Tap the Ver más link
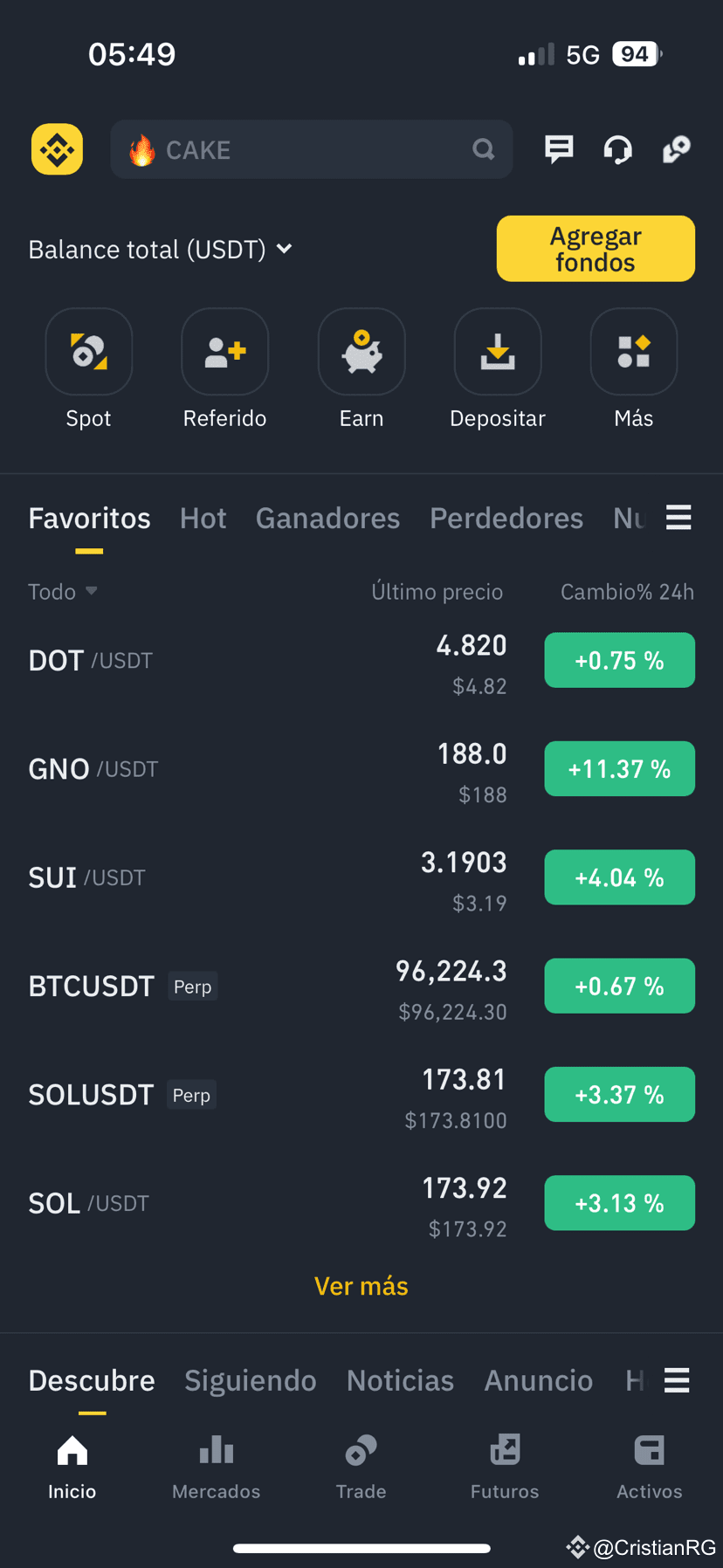This screenshot has width=723, height=1568. [x=361, y=1286]
